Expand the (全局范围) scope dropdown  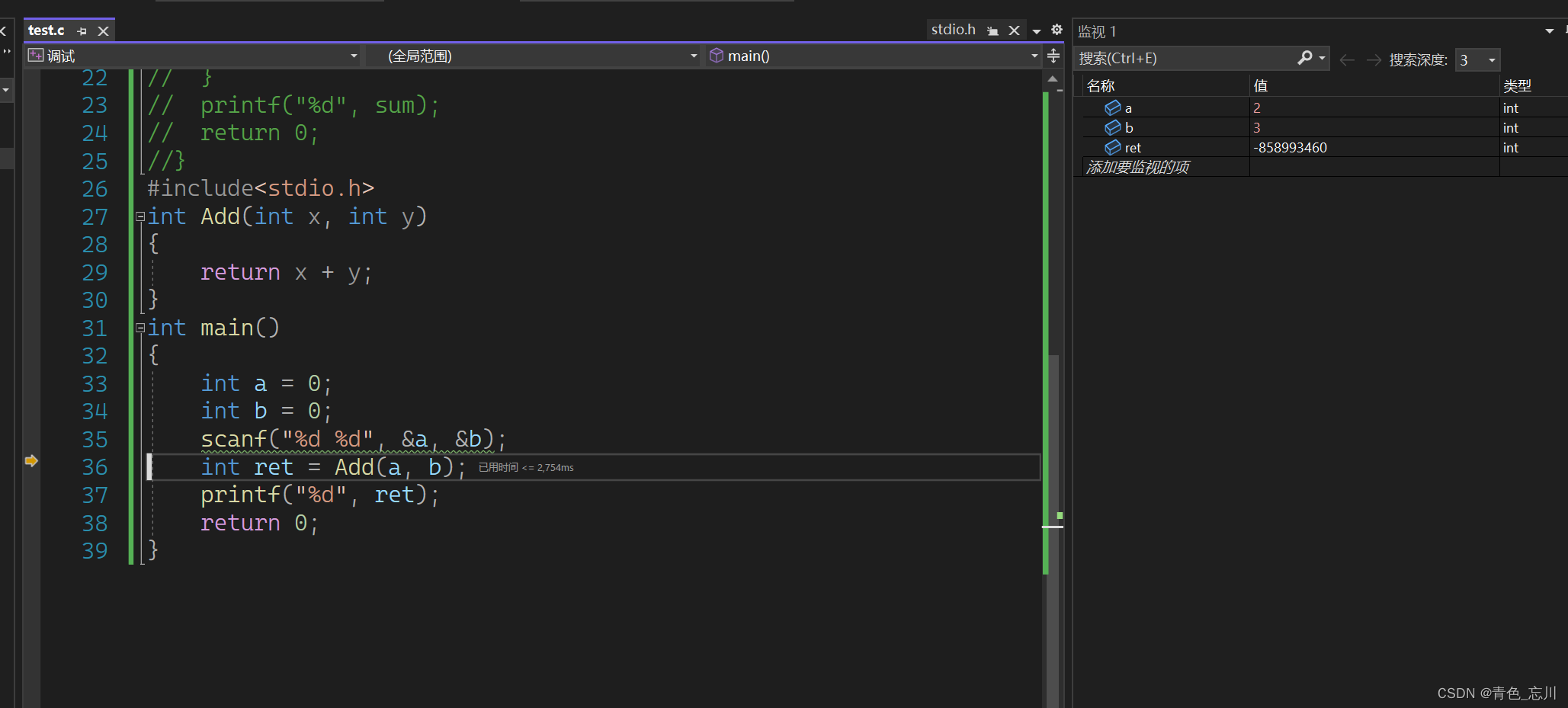[693, 56]
